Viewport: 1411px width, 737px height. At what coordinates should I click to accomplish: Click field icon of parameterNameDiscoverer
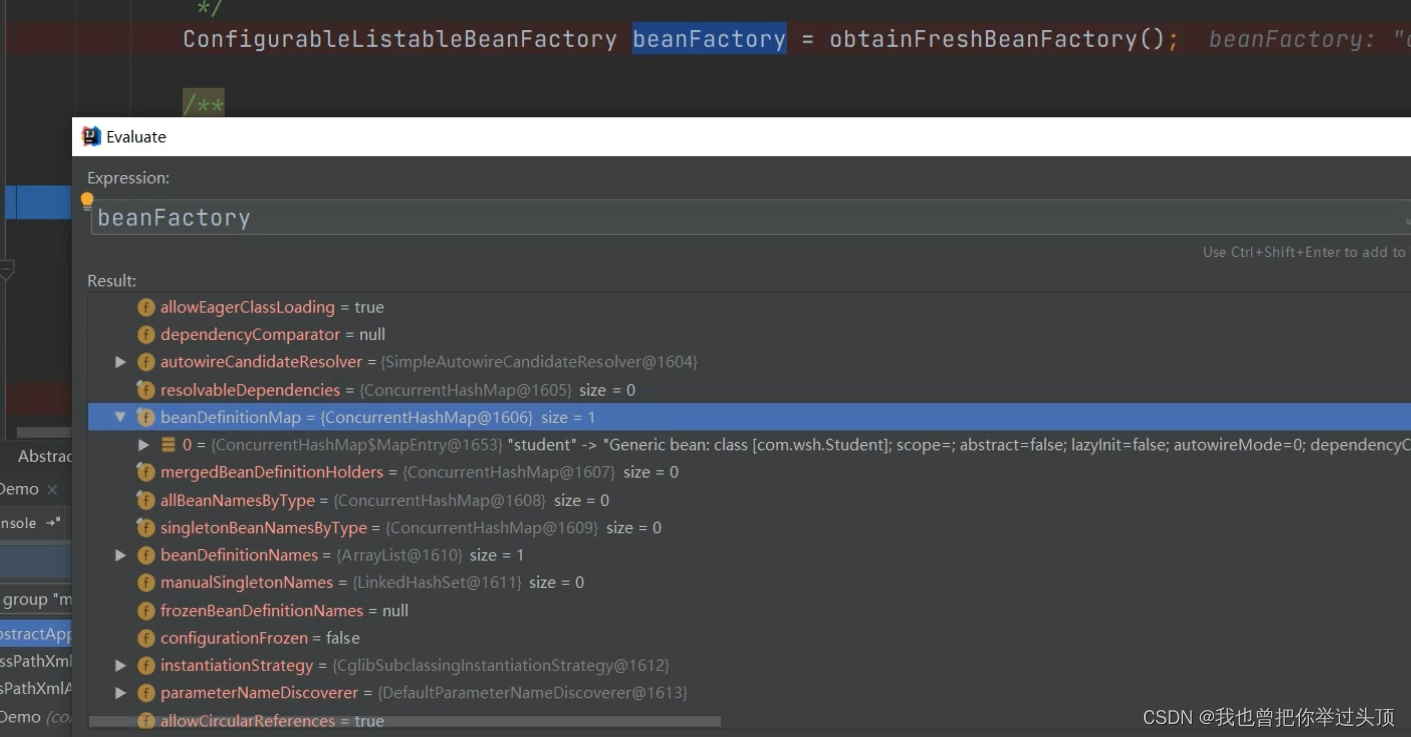(x=146, y=692)
